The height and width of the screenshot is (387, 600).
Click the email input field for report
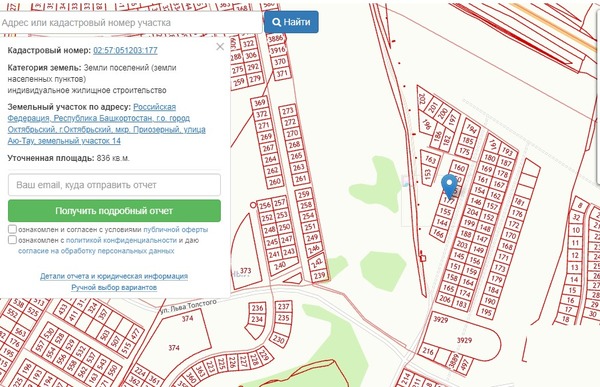pos(114,185)
